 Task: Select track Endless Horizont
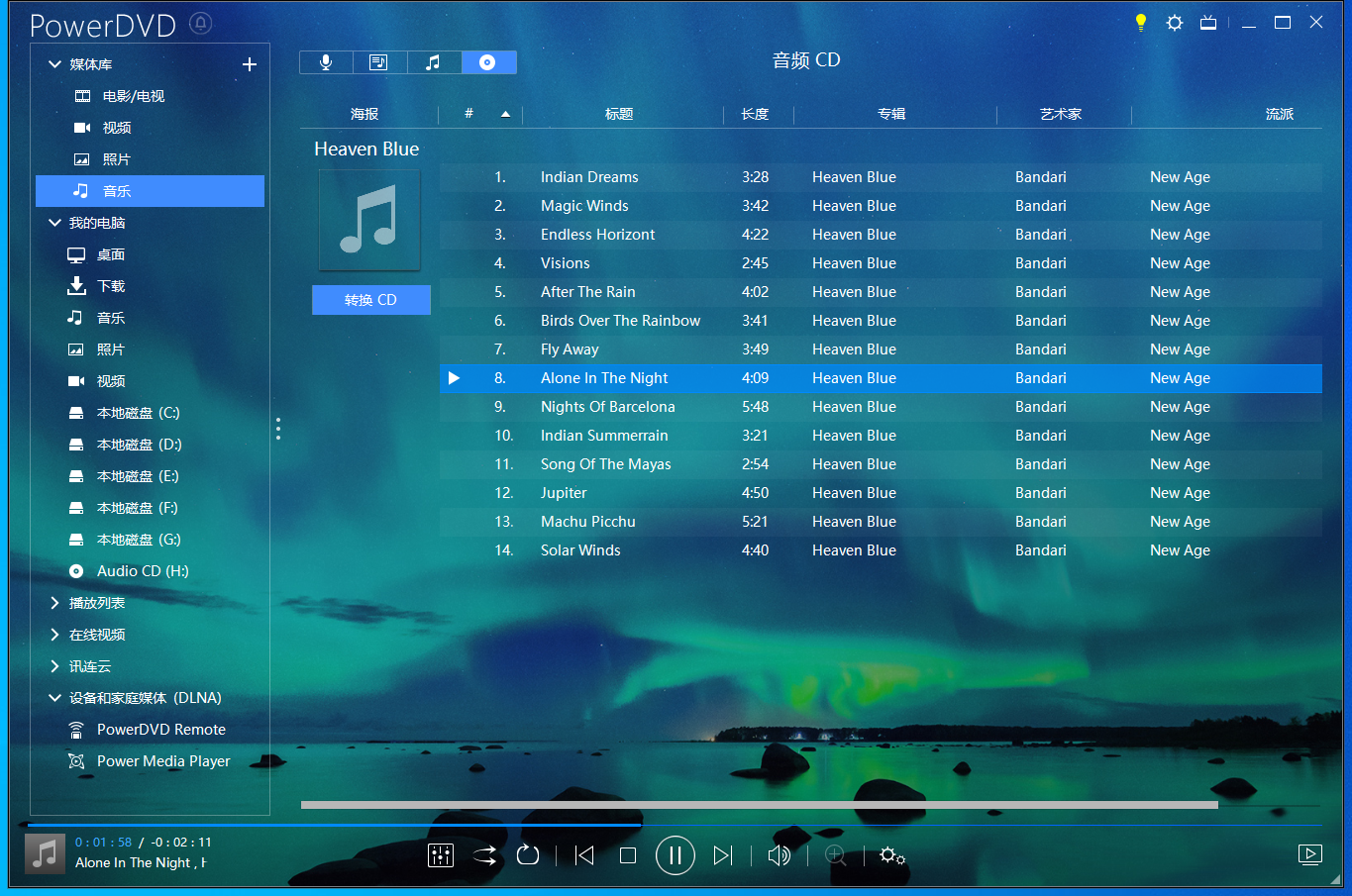coord(881,235)
